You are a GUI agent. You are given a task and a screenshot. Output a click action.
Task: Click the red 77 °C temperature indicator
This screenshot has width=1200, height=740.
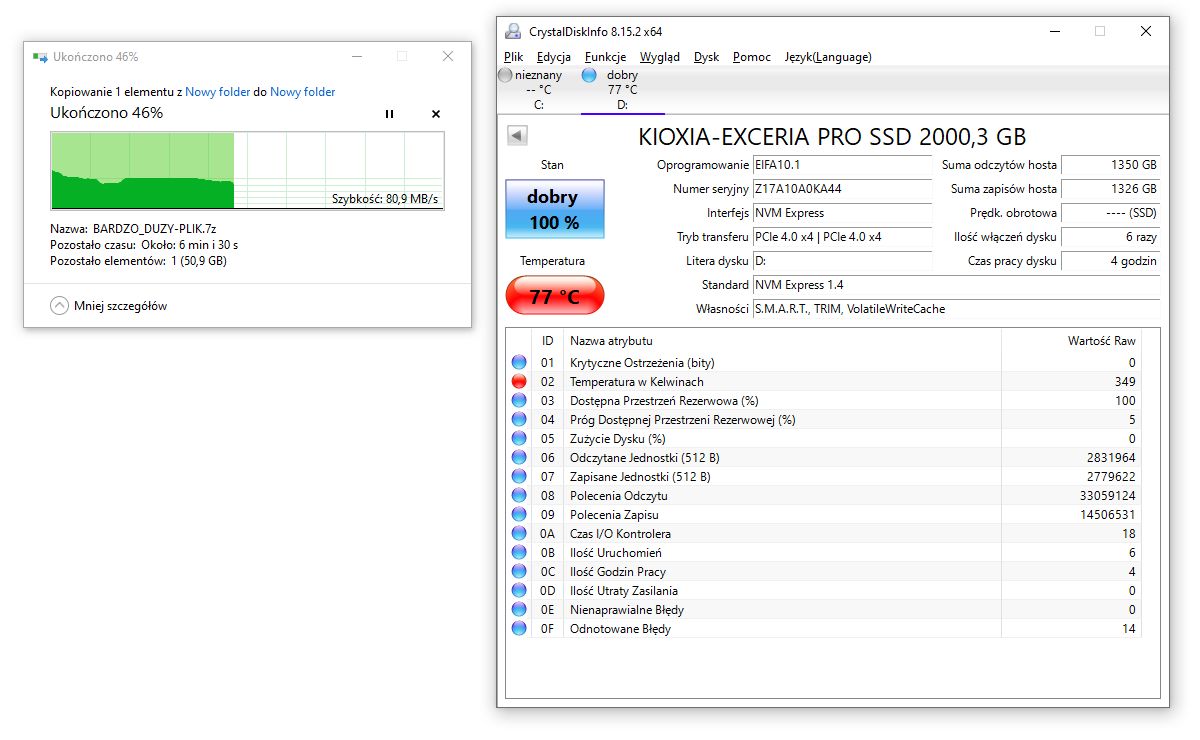click(555, 296)
